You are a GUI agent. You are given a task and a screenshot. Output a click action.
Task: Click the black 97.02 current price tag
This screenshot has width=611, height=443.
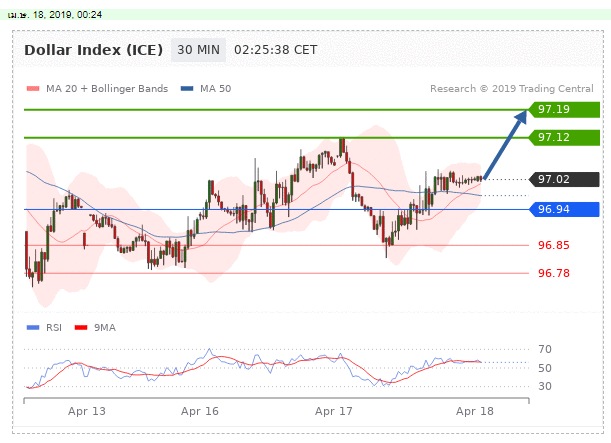click(564, 179)
